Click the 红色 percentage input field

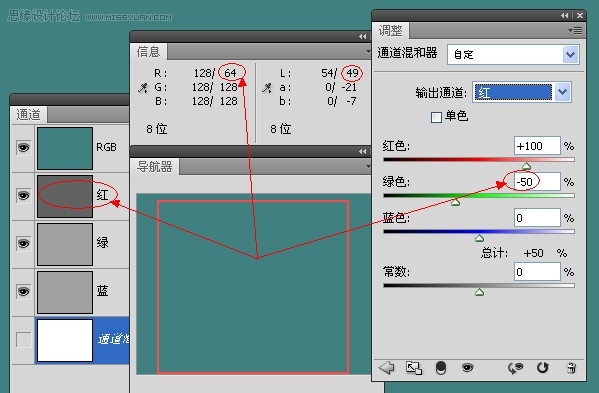coord(537,146)
